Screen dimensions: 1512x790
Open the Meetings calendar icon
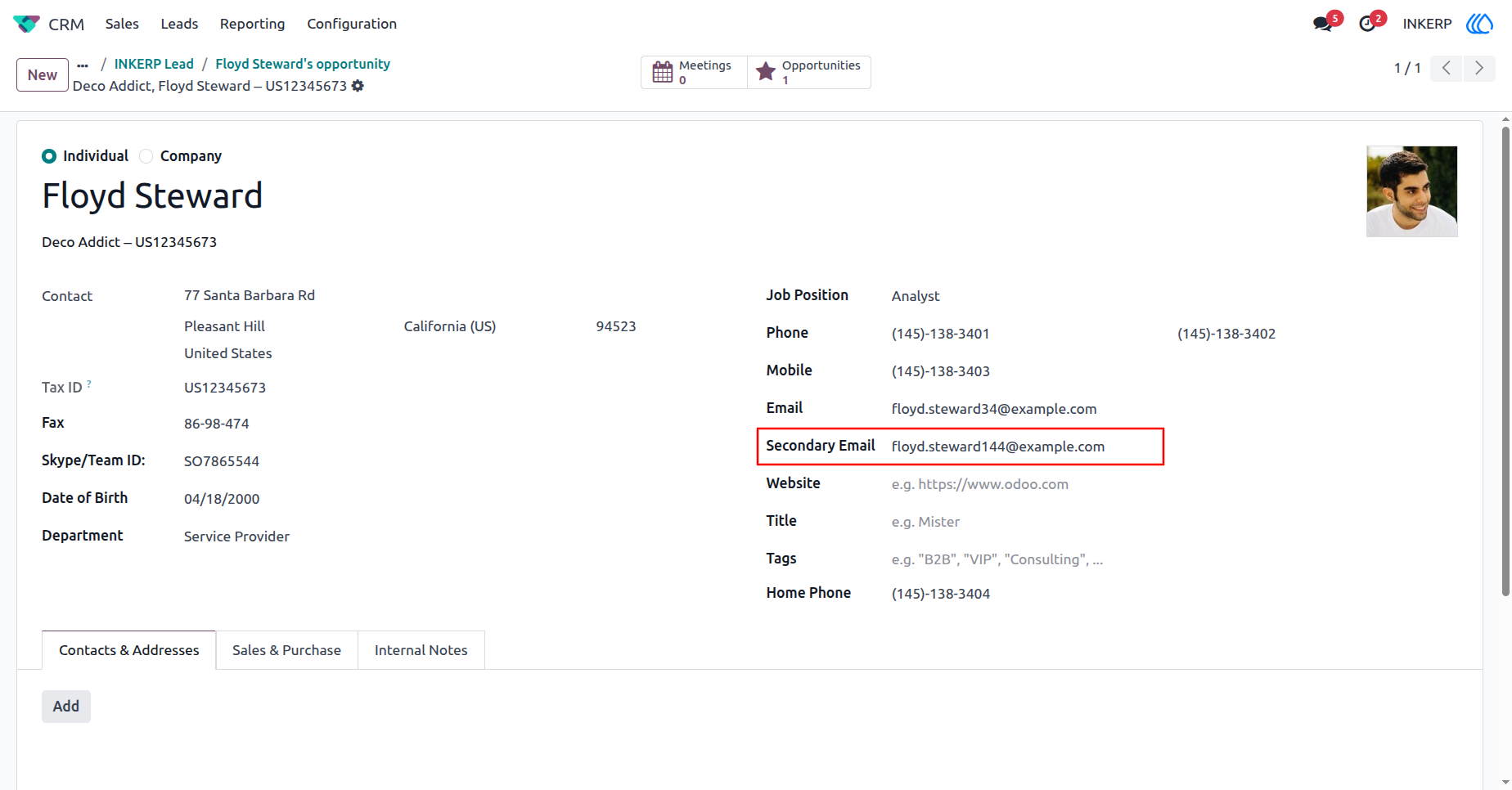pyautogui.click(x=663, y=72)
